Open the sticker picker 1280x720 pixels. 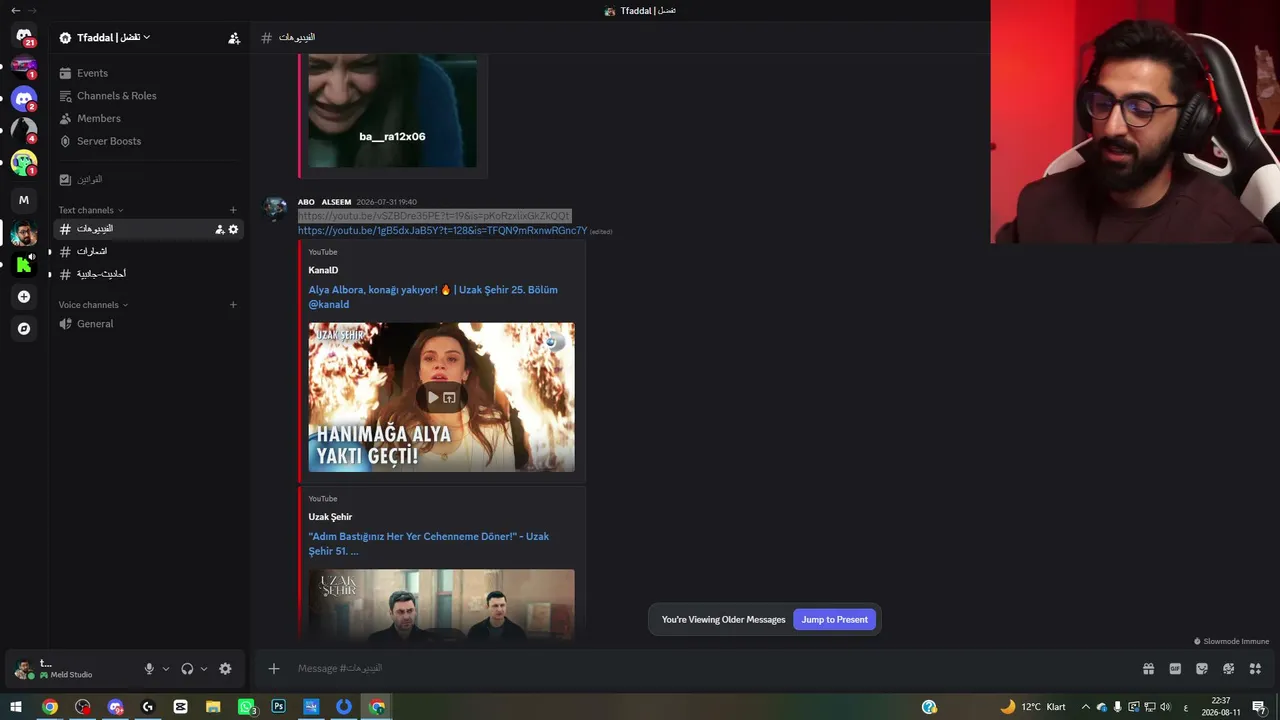(1202, 669)
